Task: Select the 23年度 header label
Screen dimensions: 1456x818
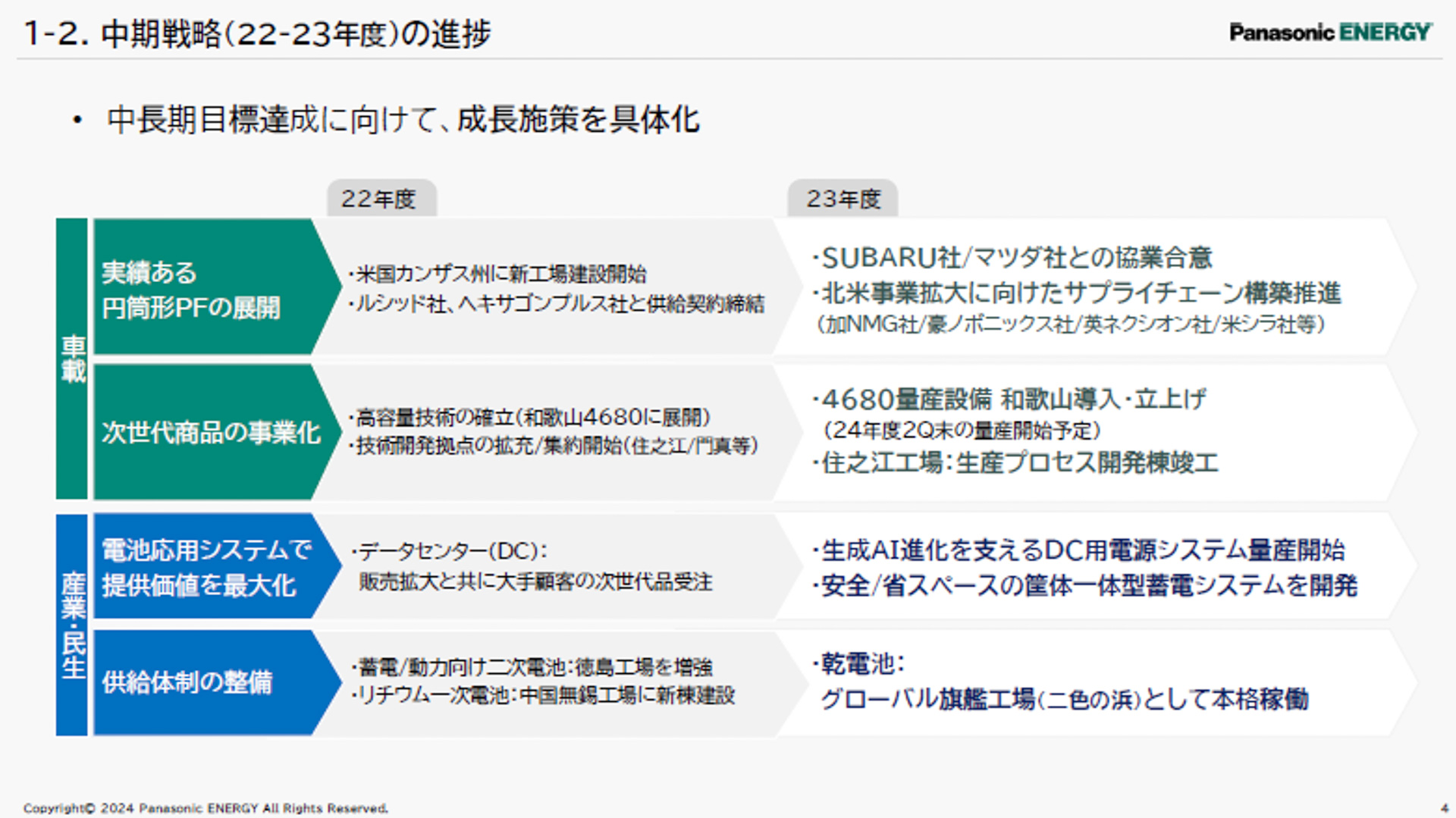Action: pos(844,199)
